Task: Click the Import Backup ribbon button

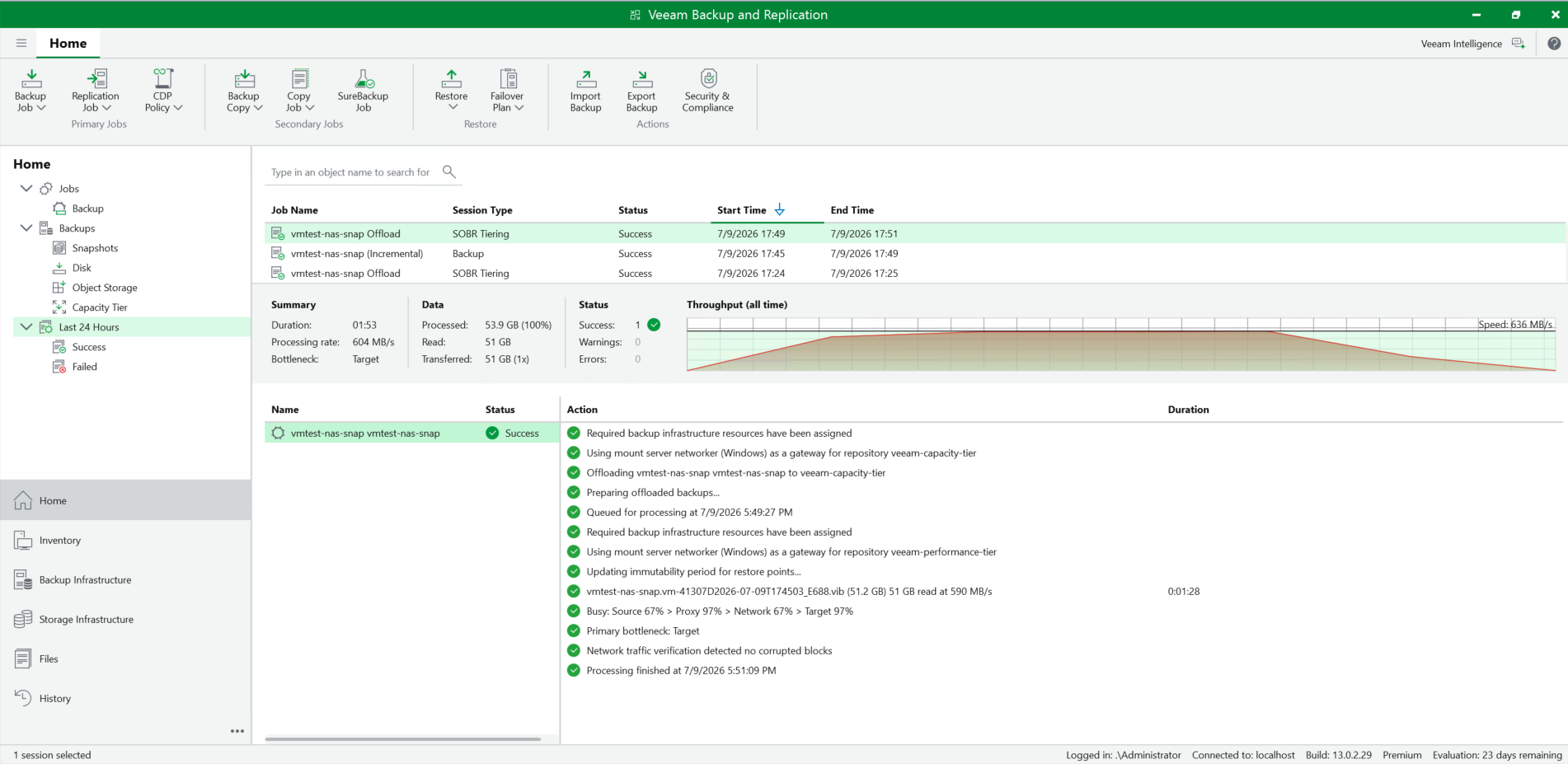Action: coord(586,91)
